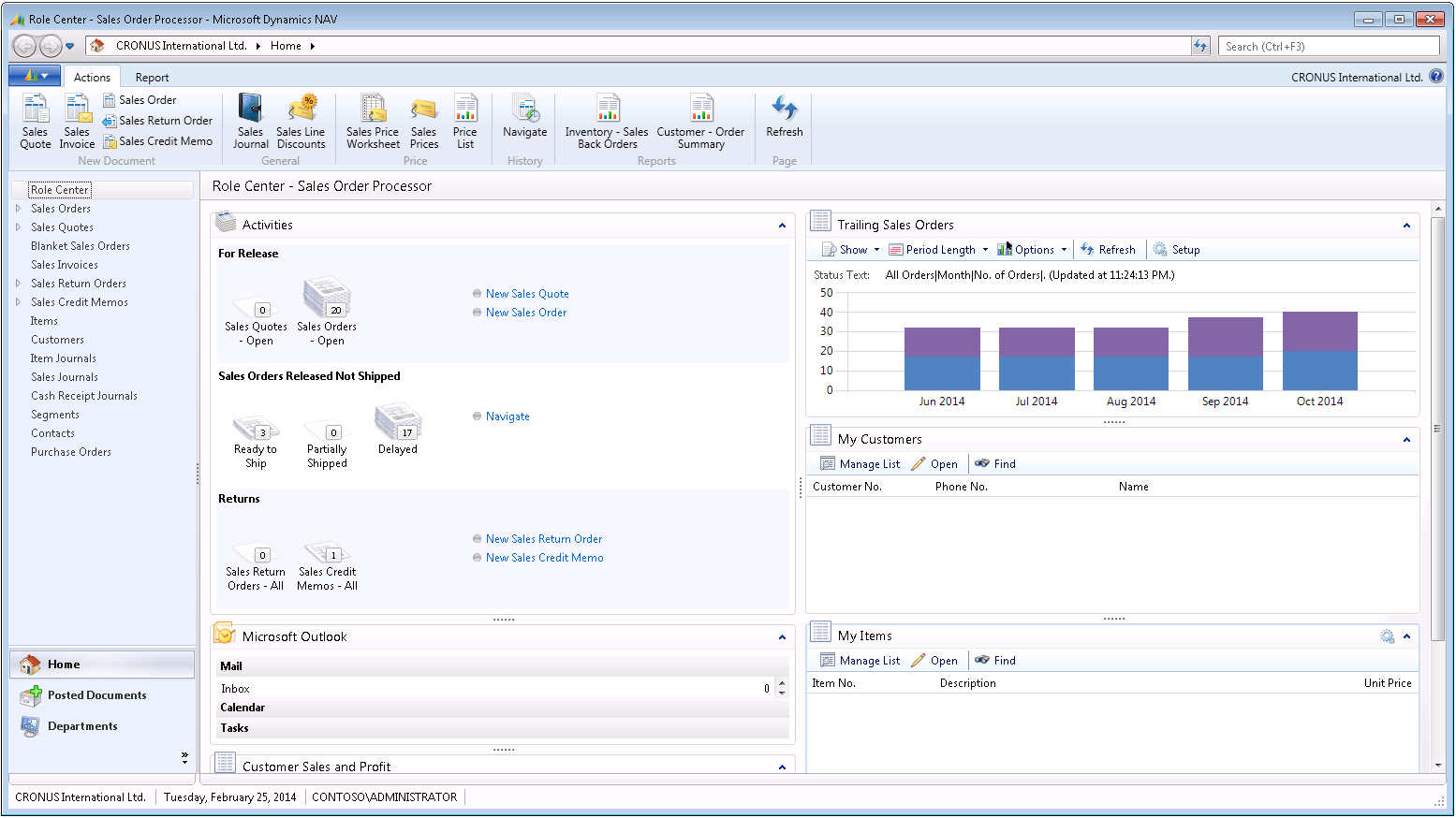Viewport: 1456px width, 818px height.
Task: Click Manage List in My Customers
Action: [x=860, y=464]
